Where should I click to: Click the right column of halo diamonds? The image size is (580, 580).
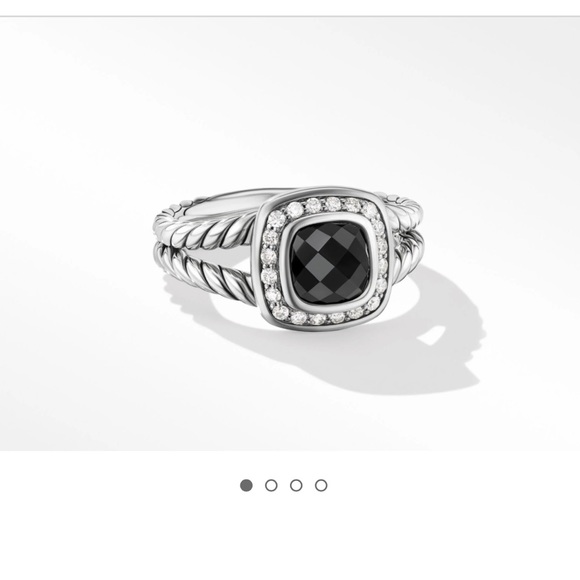tap(381, 259)
